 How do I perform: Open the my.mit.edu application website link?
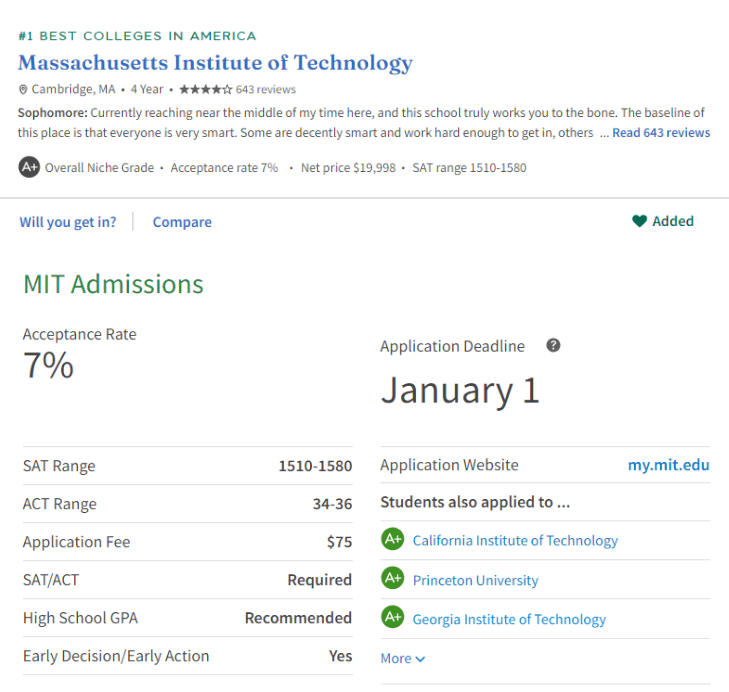(x=669, y=465)
